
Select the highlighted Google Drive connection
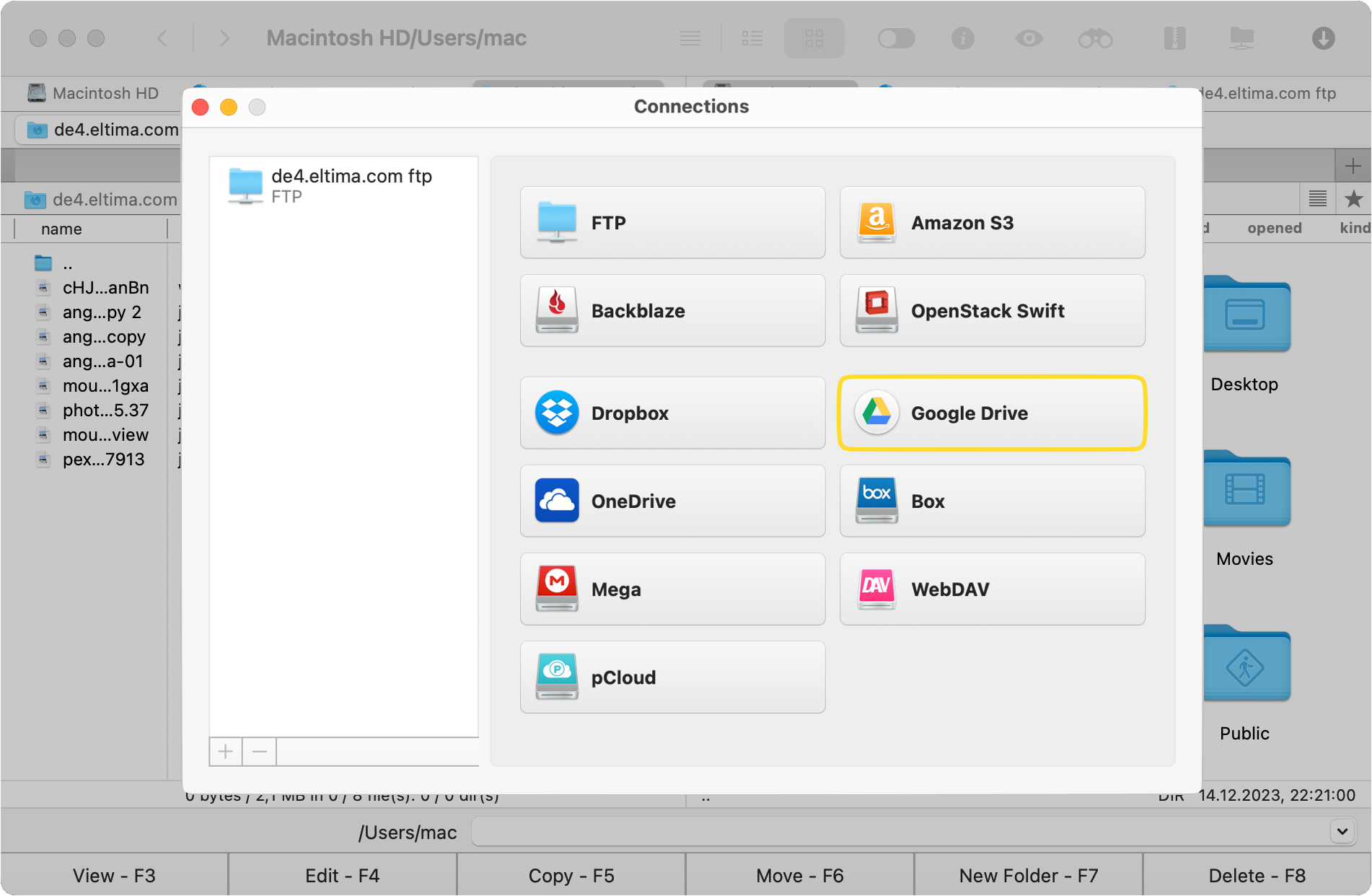pyautogui.click(x=992, y=413)
